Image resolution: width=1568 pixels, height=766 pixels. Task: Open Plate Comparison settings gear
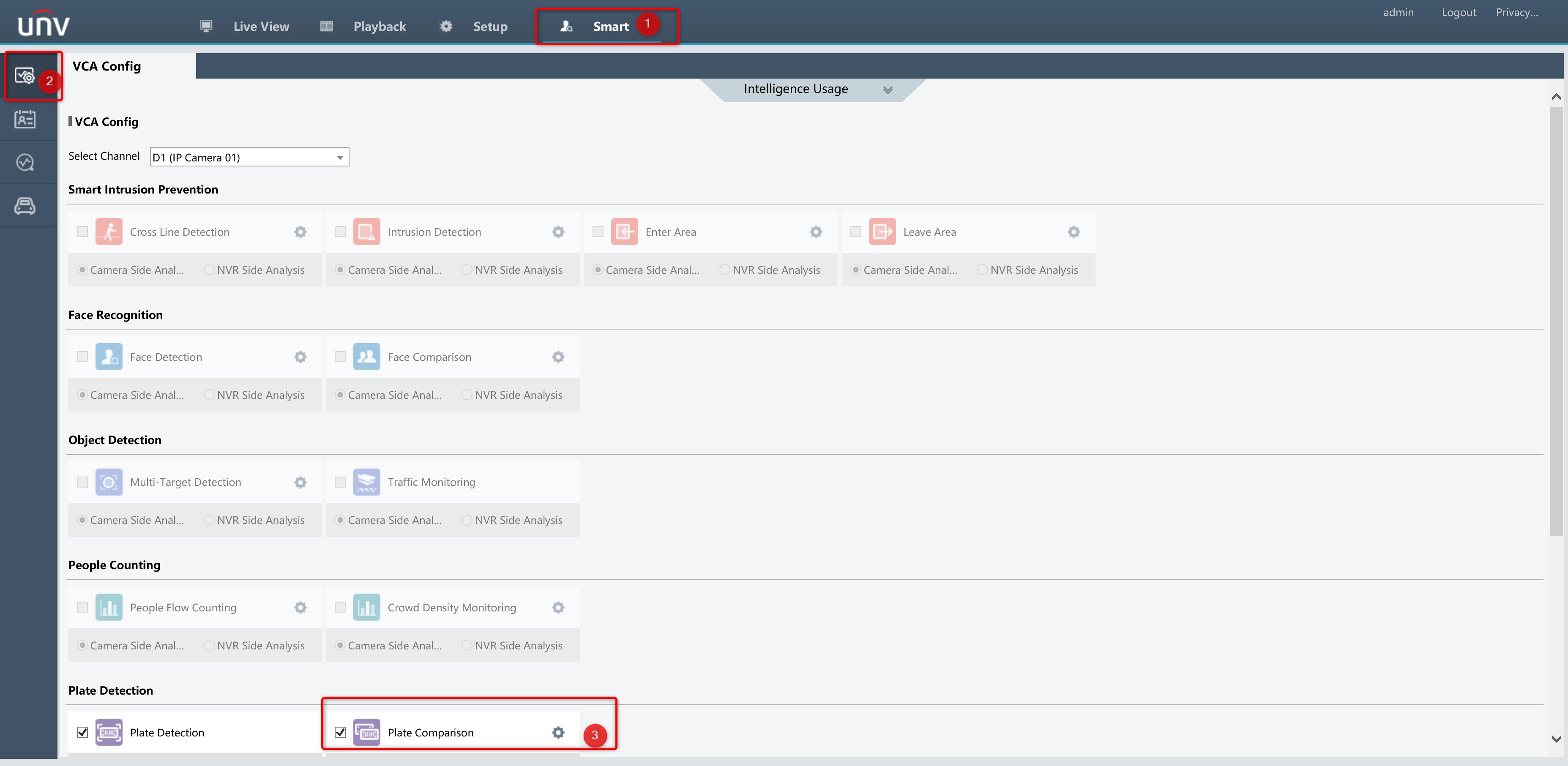[x=557, y=733]
